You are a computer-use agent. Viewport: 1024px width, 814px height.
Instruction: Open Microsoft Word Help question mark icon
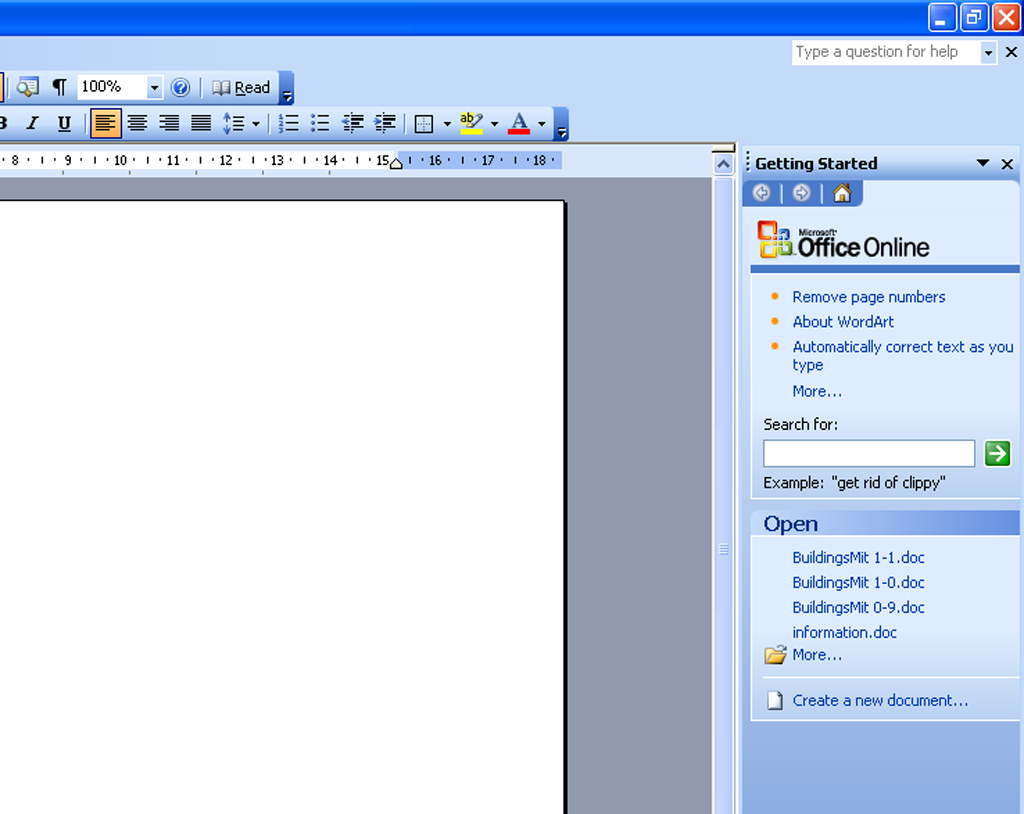[180, 87]
